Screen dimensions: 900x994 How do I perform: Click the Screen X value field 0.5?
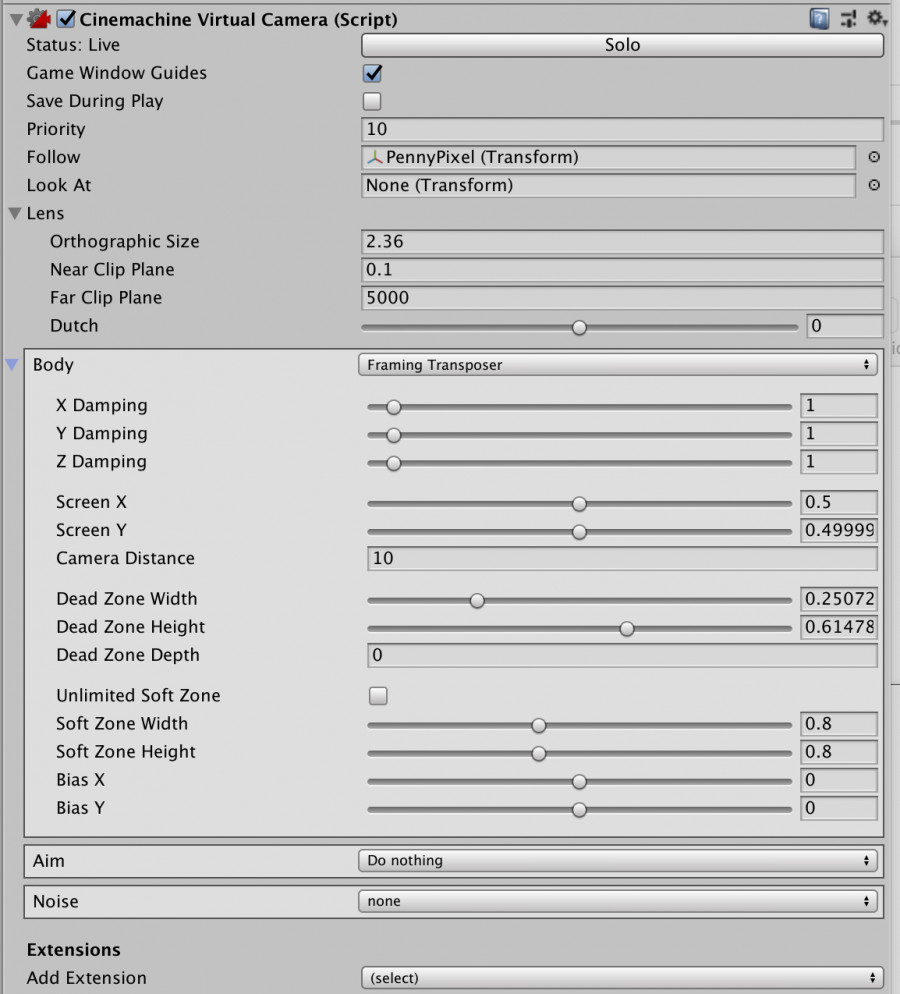tap(839, 502)
